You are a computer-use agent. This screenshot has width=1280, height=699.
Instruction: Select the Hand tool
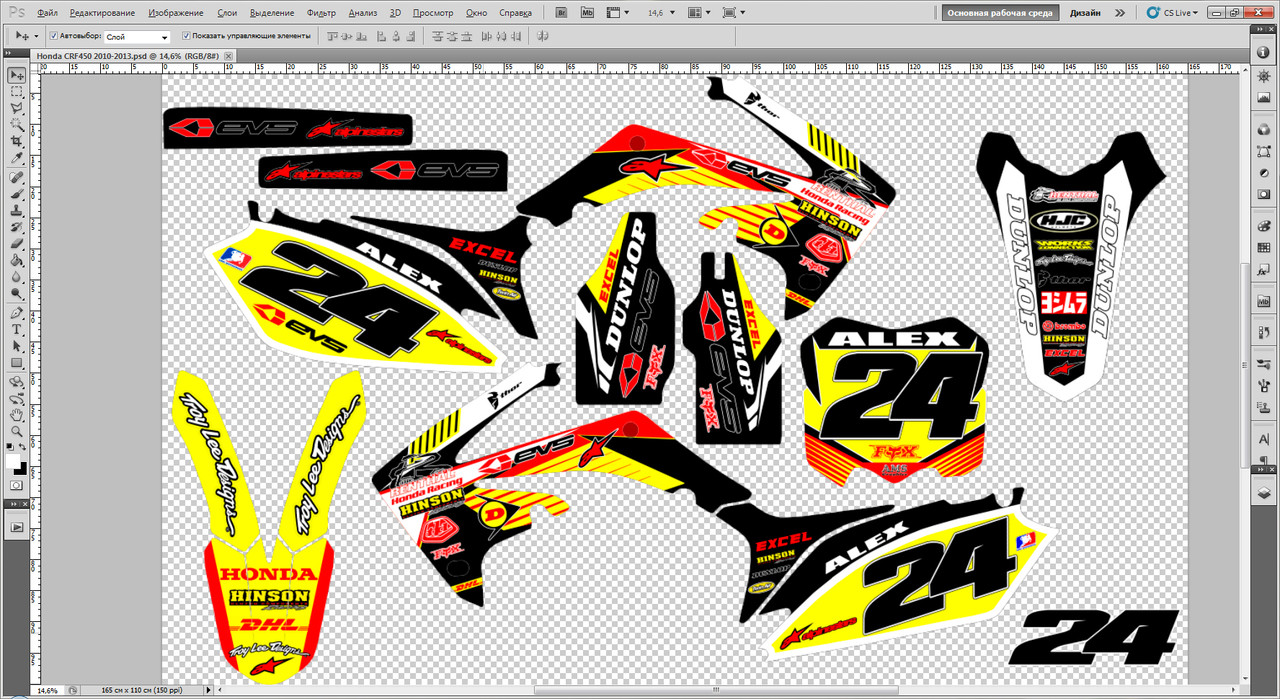[17, 415]
